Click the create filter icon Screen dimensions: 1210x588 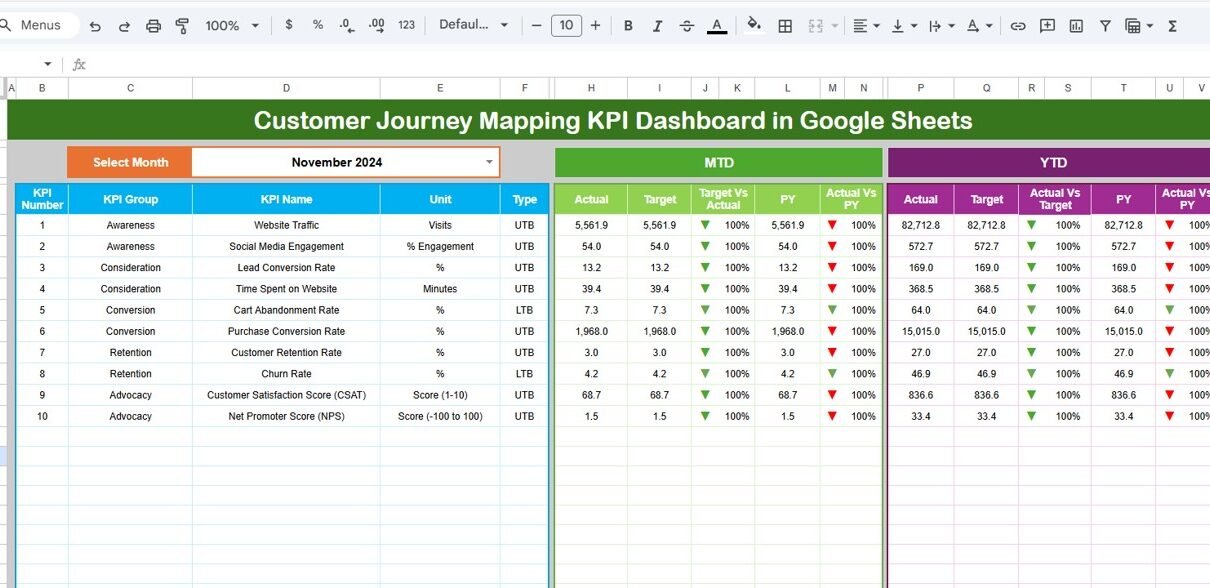(1105, 26)
